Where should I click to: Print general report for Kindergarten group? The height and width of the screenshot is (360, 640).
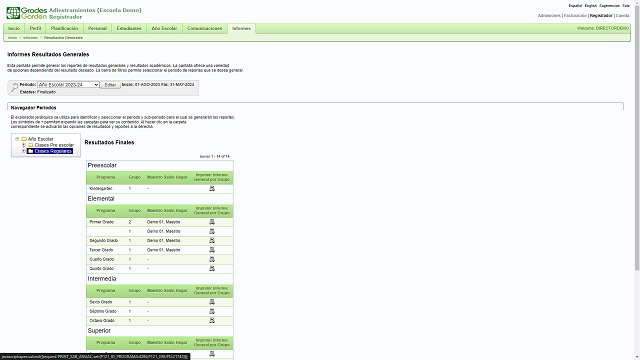tap(212, 189)
